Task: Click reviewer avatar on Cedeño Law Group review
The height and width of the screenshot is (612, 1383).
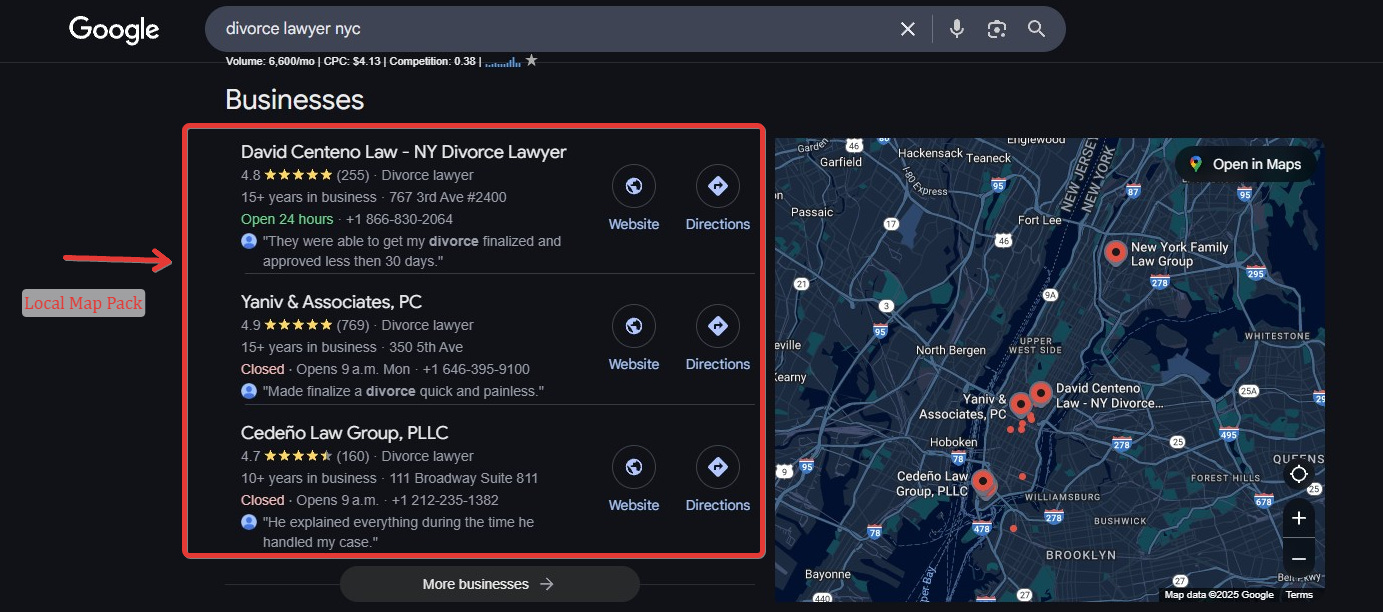Action: pos(249,522)
